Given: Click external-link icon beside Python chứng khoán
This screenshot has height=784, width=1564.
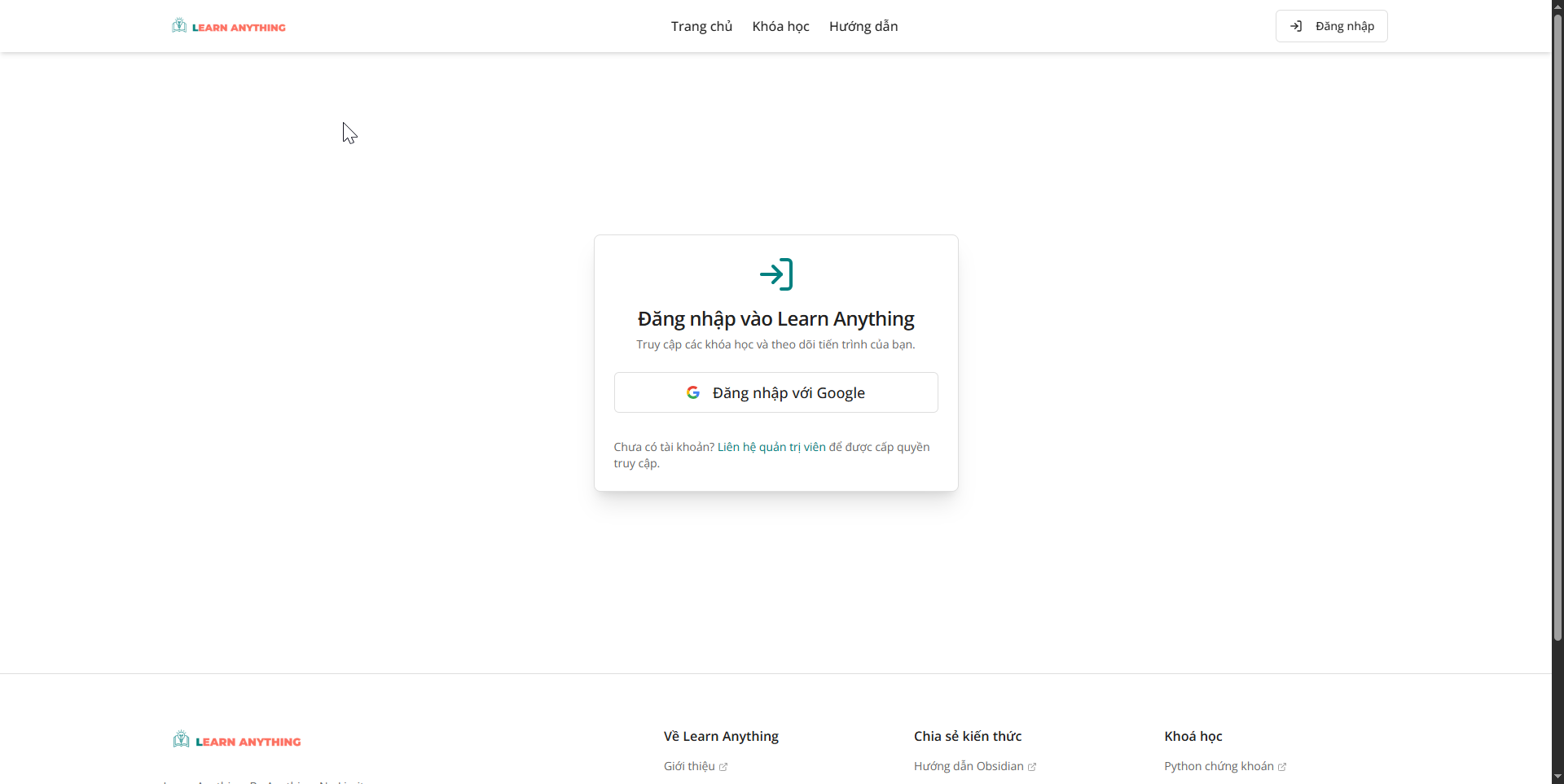Looking at the screenshot, I should (1282, 766).
